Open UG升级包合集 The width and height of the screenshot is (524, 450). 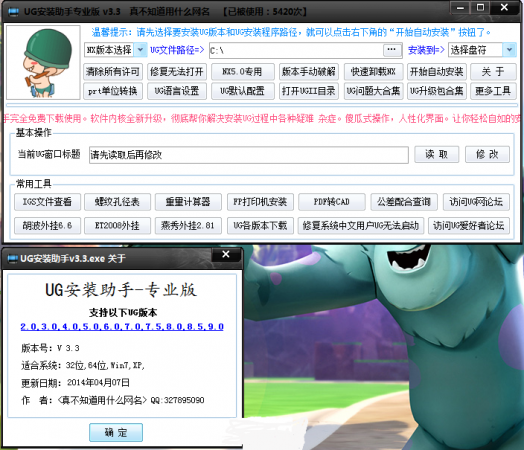click(437, 91)
